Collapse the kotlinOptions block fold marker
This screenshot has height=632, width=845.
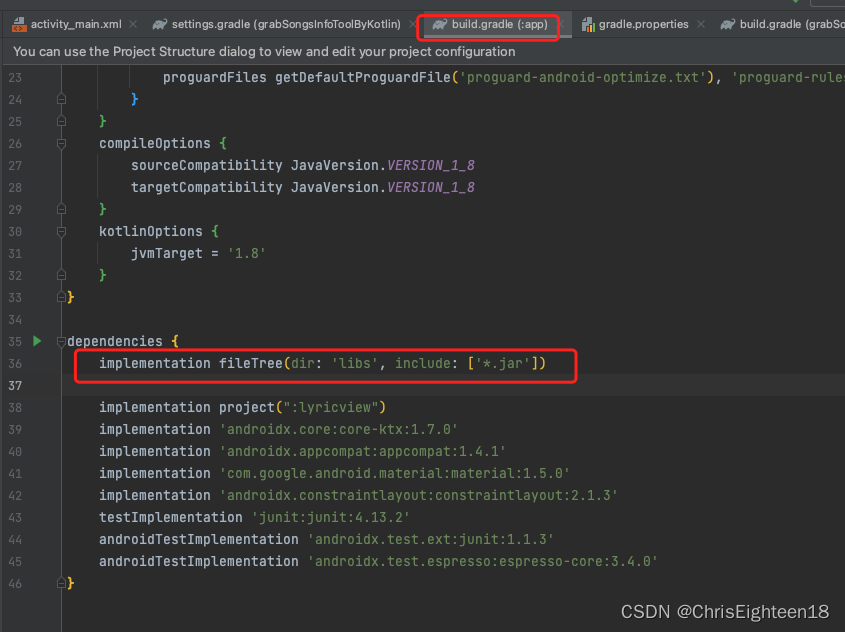click(61, 232)
